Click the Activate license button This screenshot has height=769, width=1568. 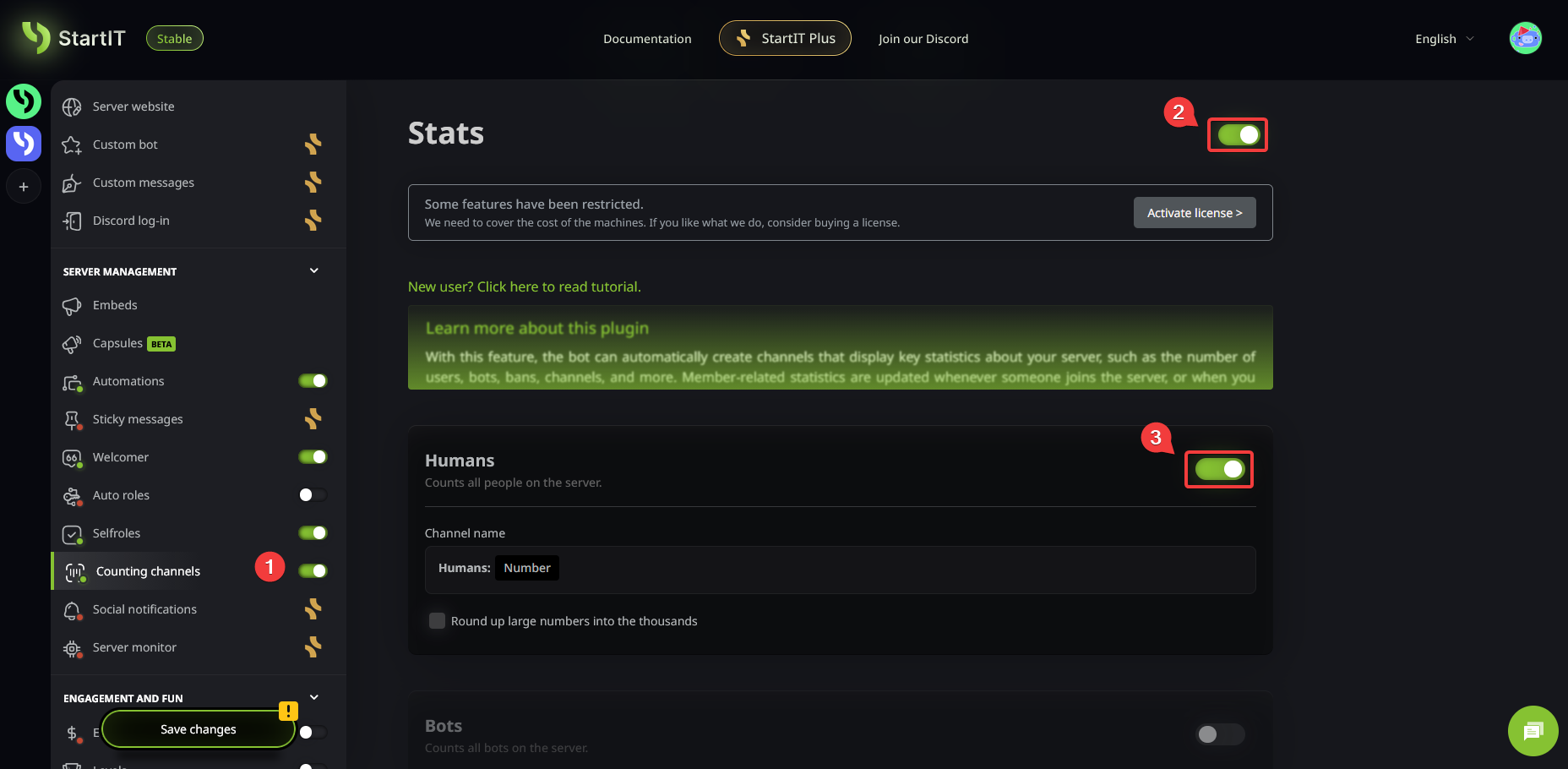coord(1194,213)
